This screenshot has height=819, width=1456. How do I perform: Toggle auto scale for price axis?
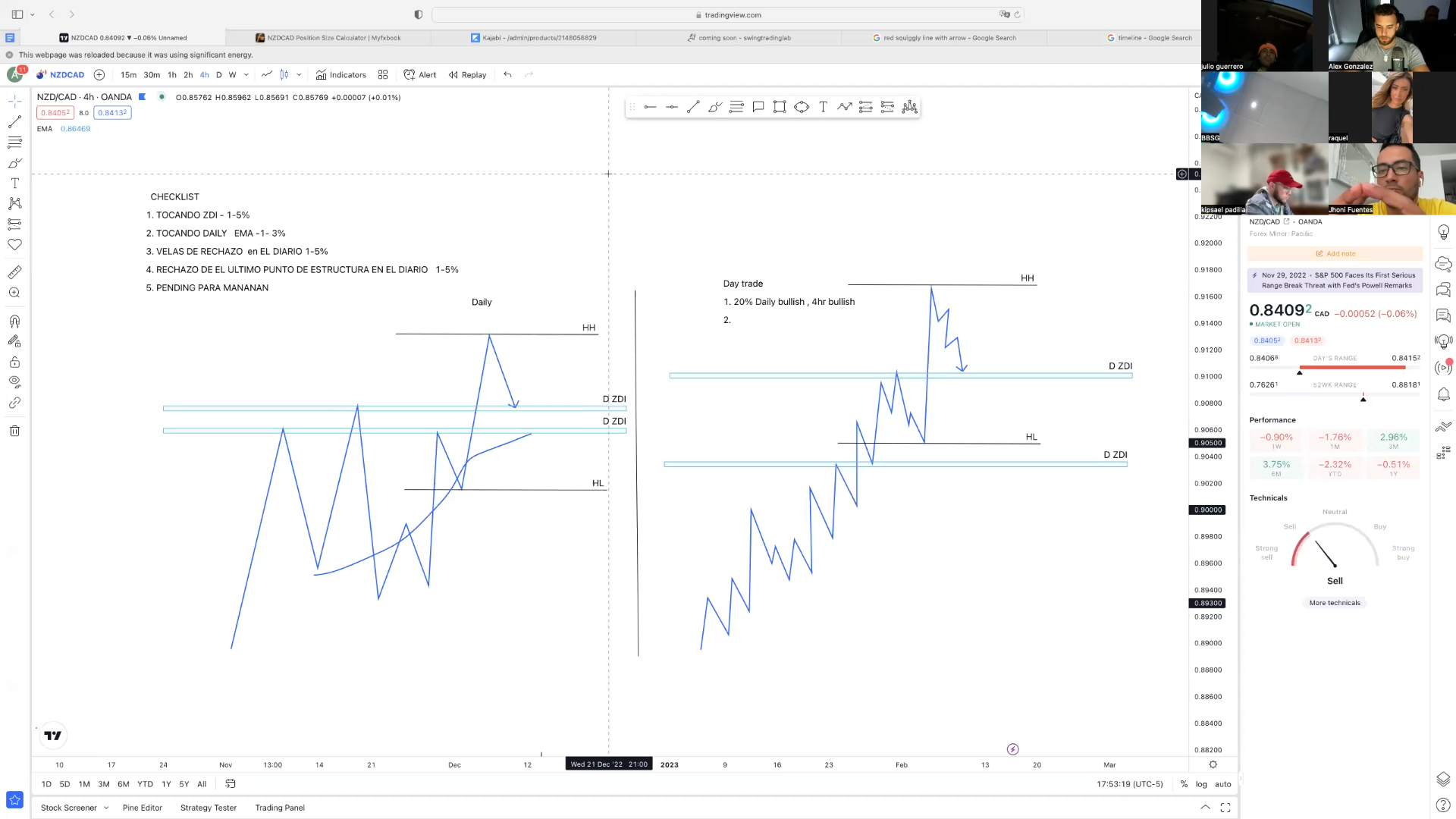pyautogui.click(x=1222, y=784)
